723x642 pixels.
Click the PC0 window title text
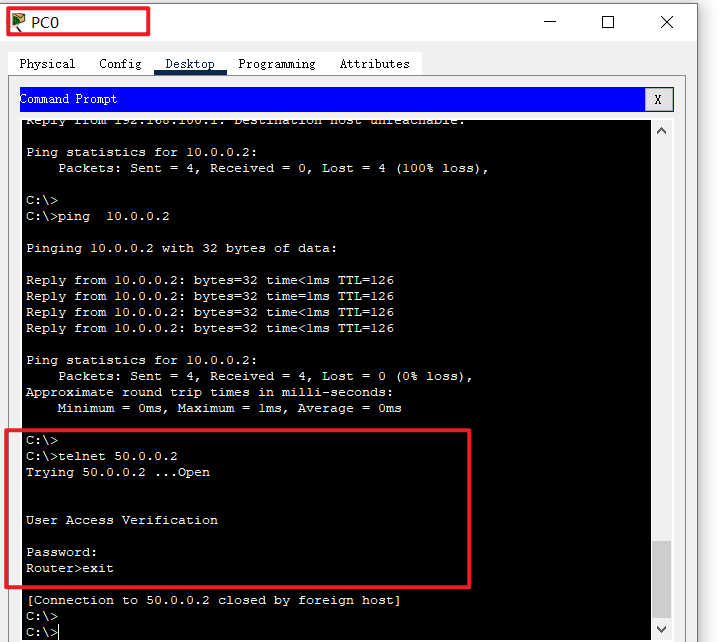tap(45, 23)
